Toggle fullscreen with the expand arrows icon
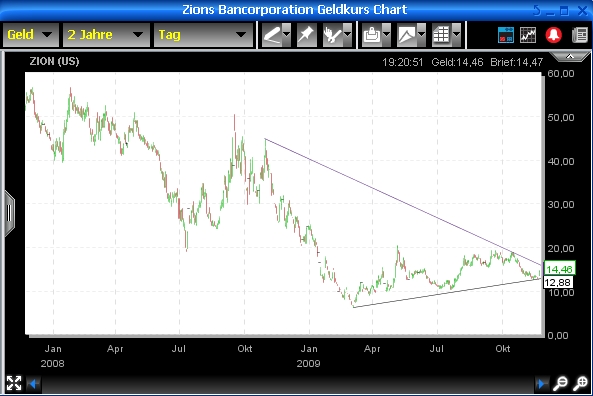 pos(14,383)
